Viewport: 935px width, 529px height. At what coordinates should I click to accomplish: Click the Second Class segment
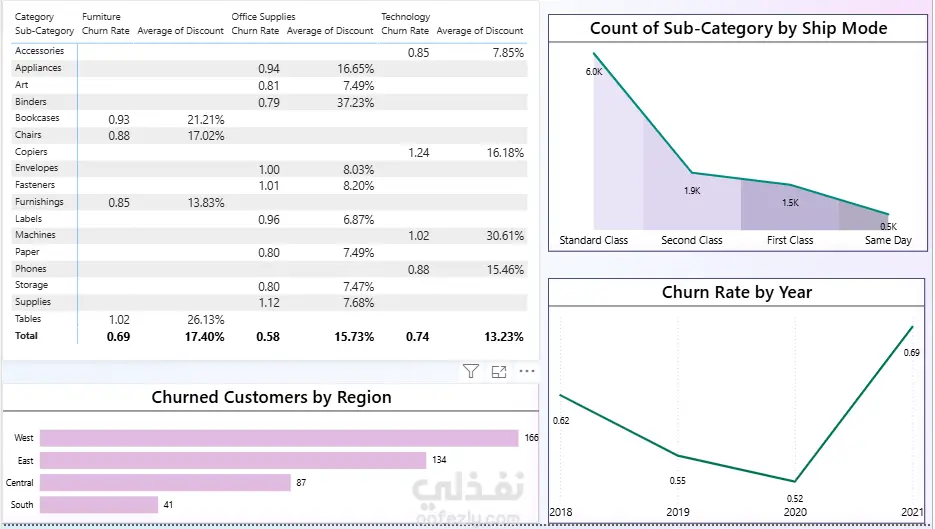[x=692, y=200]
